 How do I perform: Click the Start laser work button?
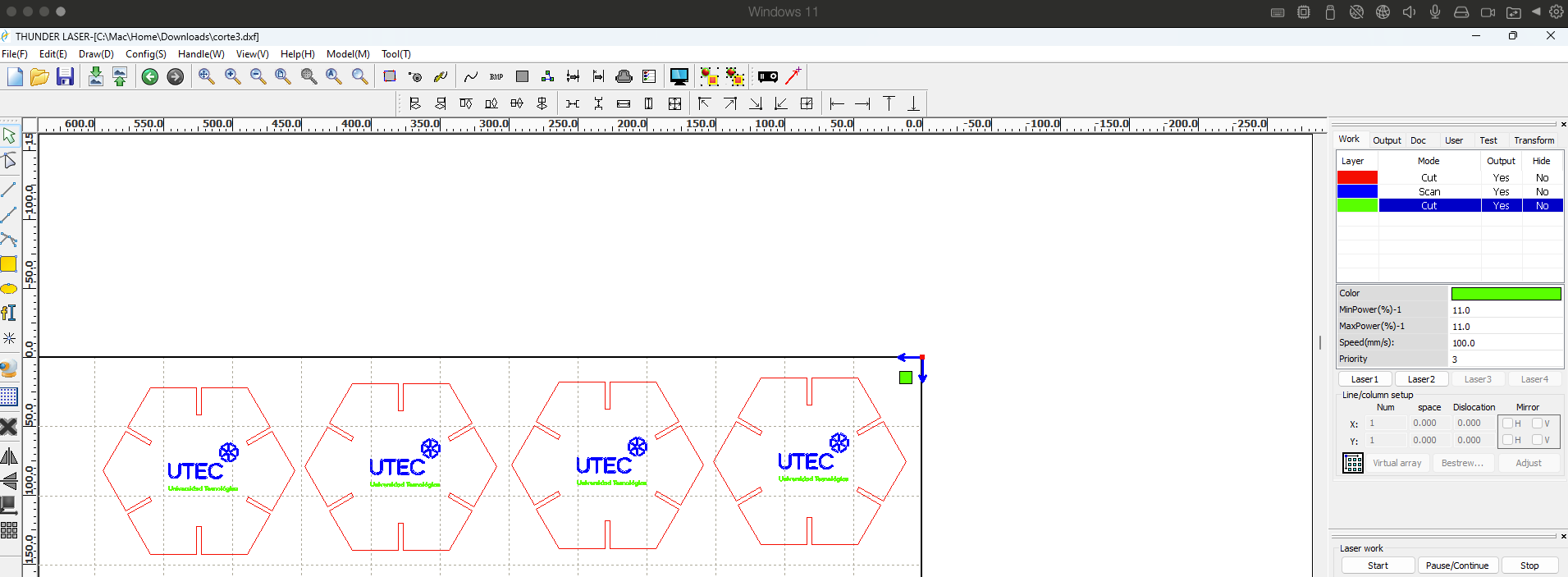point(1378,566)
